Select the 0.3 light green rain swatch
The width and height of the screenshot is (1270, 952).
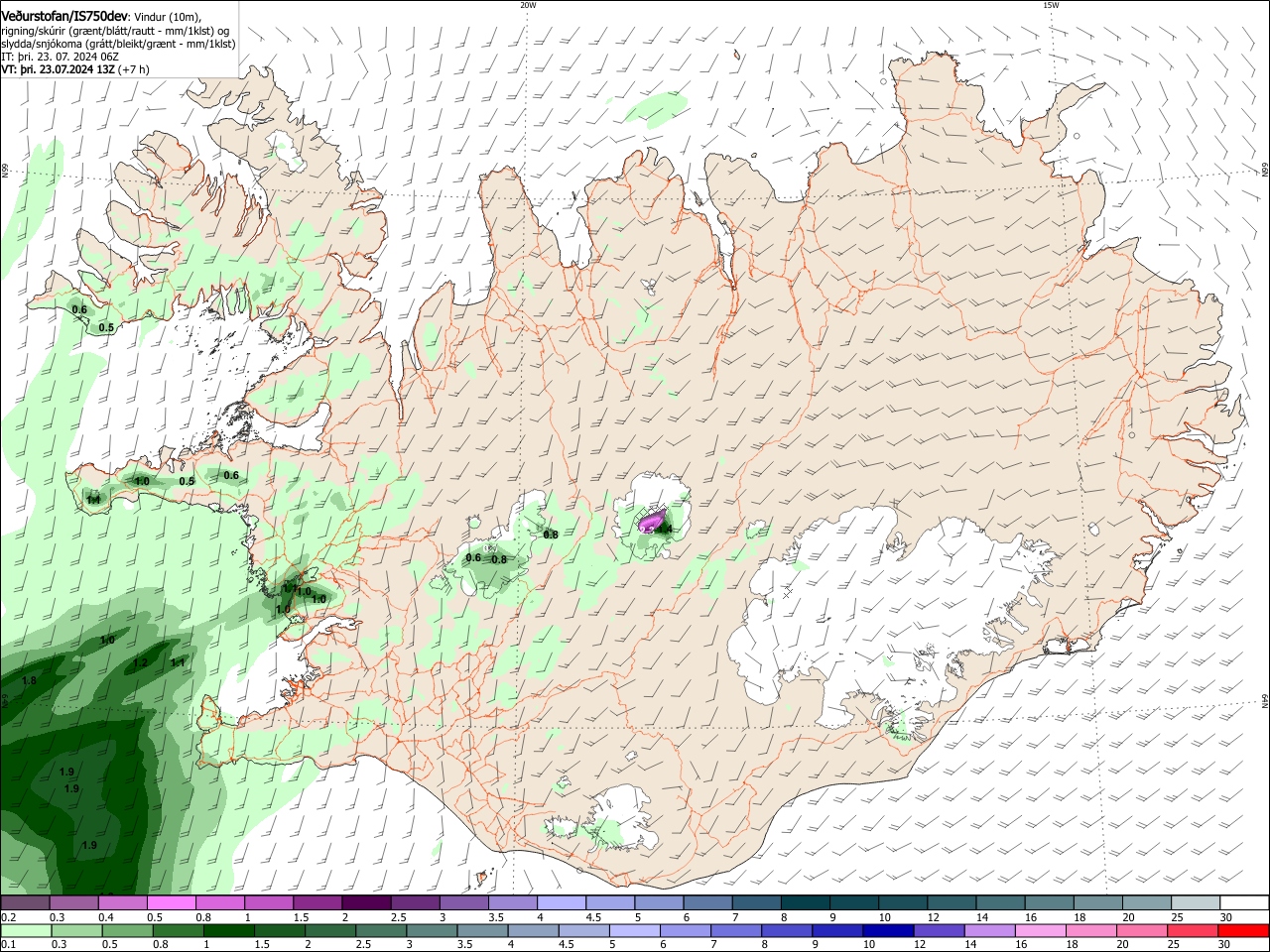(x=77, y=931)
